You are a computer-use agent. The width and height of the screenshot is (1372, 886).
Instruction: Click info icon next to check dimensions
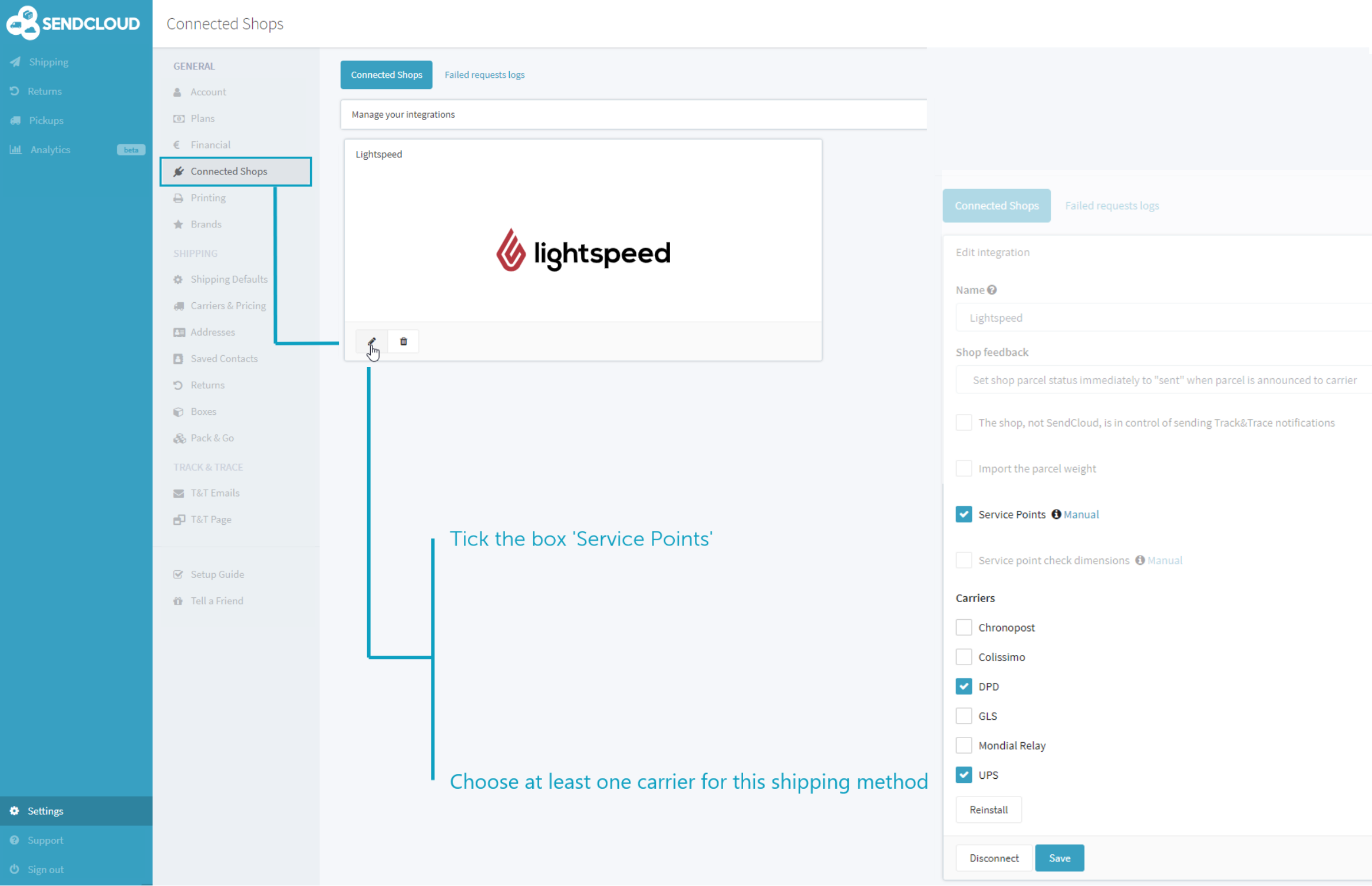[1140, 560]
